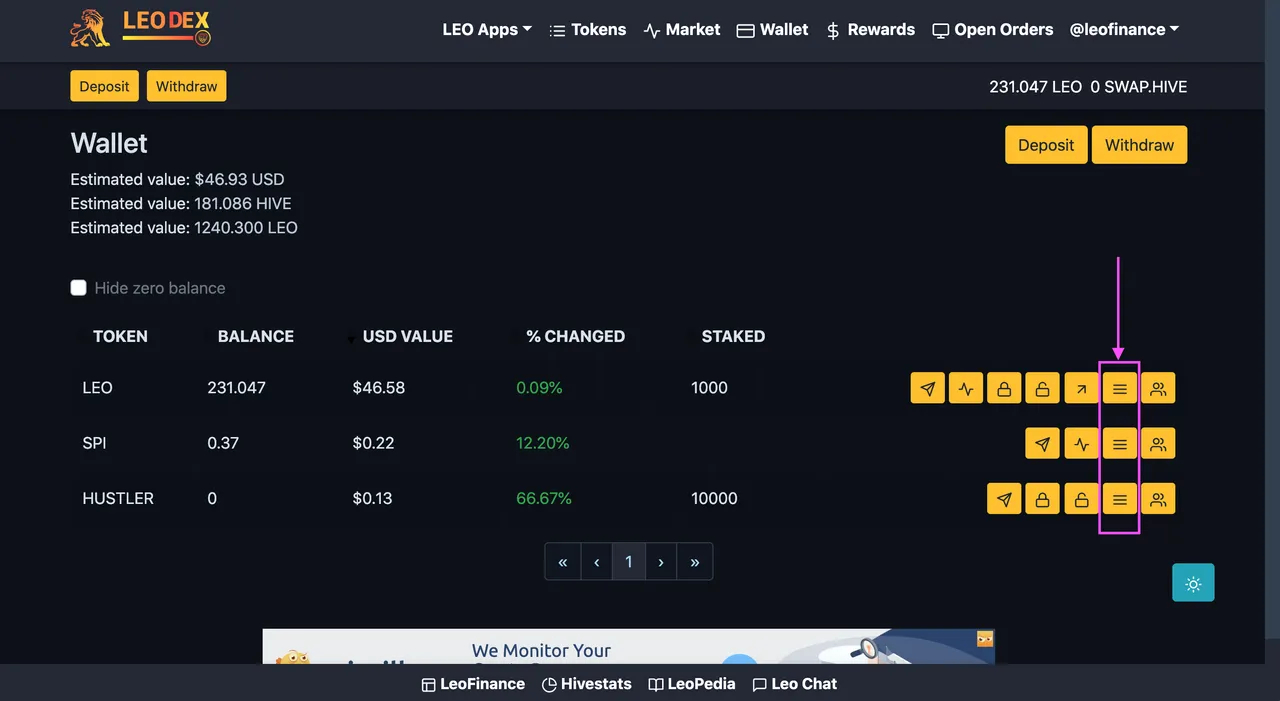Open SPI transaction history list icon

pos(1120,443)
